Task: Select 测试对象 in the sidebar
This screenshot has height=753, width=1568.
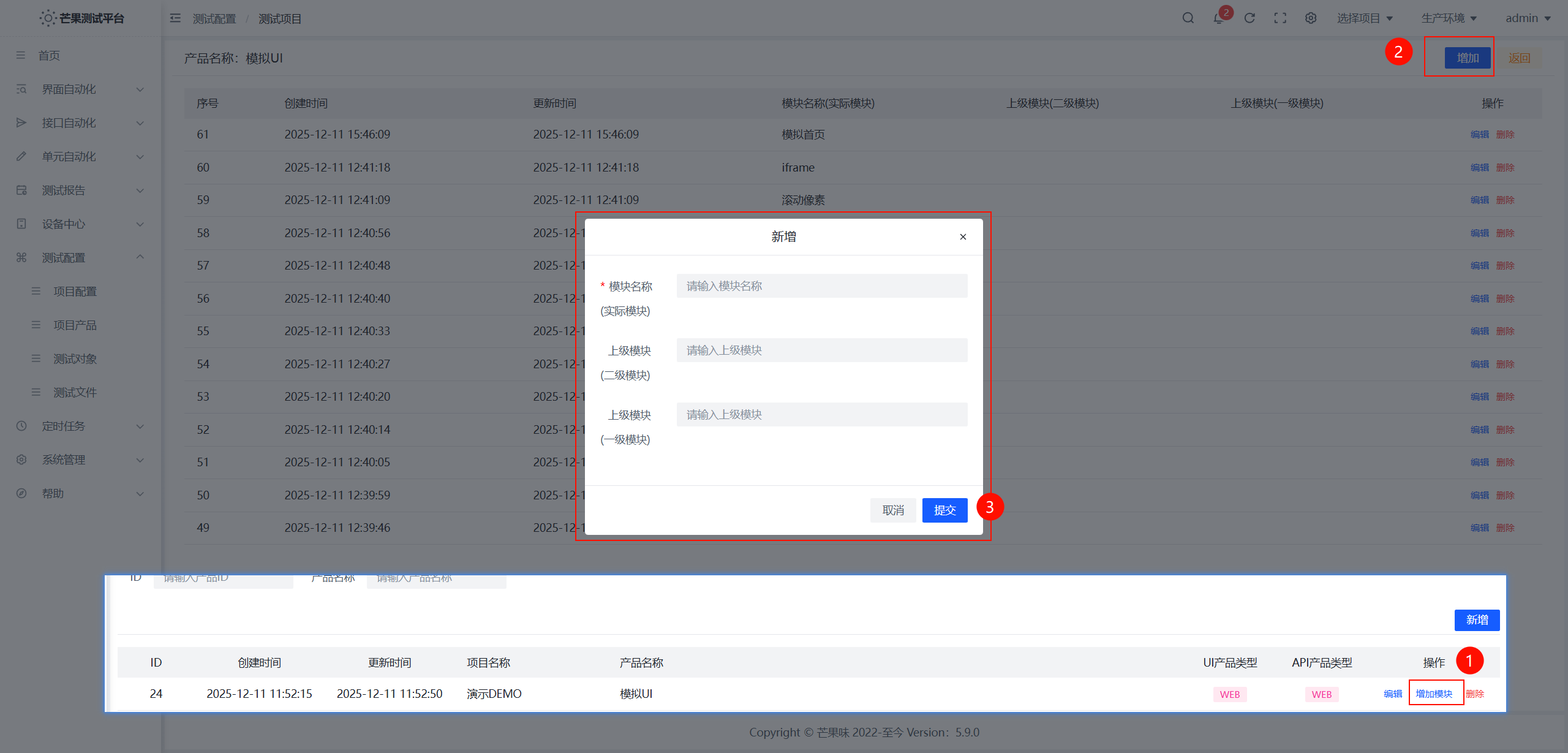Action: 75,359
